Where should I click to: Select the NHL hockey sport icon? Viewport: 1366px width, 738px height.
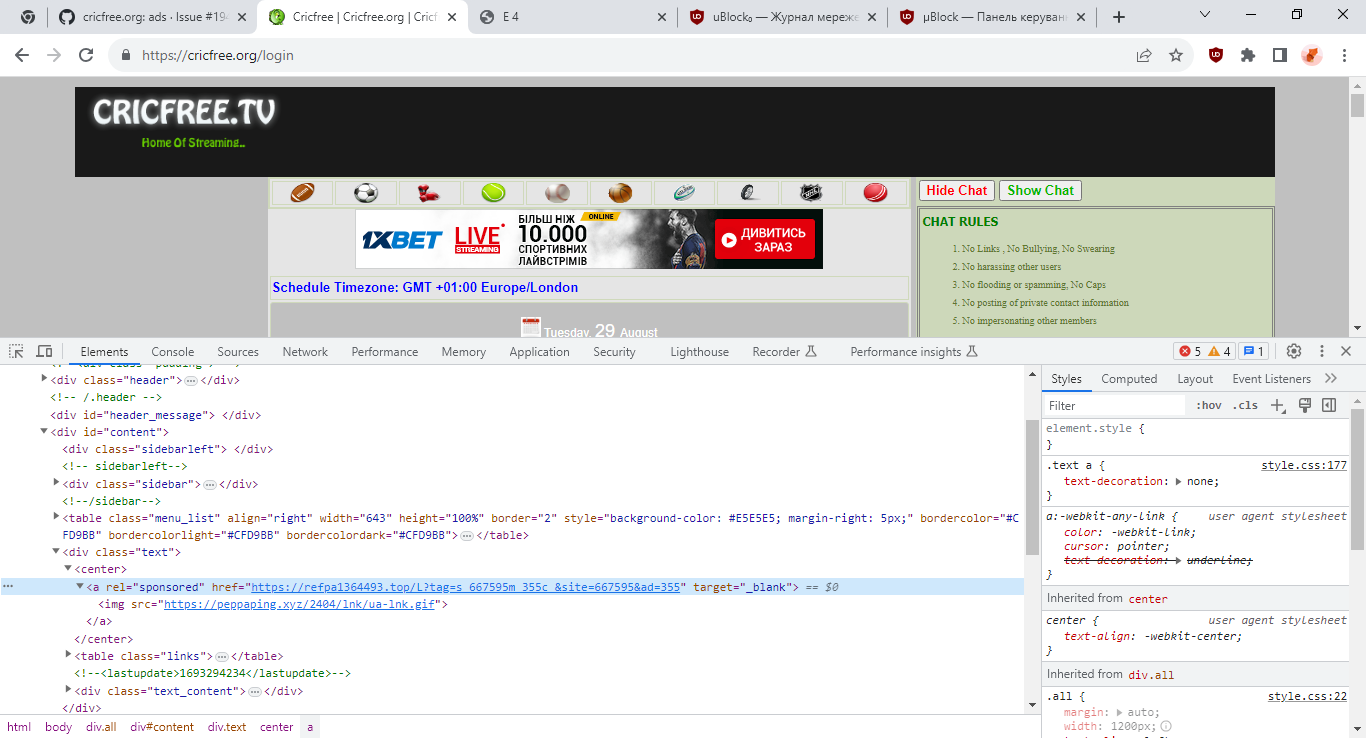tap(812, 191)
